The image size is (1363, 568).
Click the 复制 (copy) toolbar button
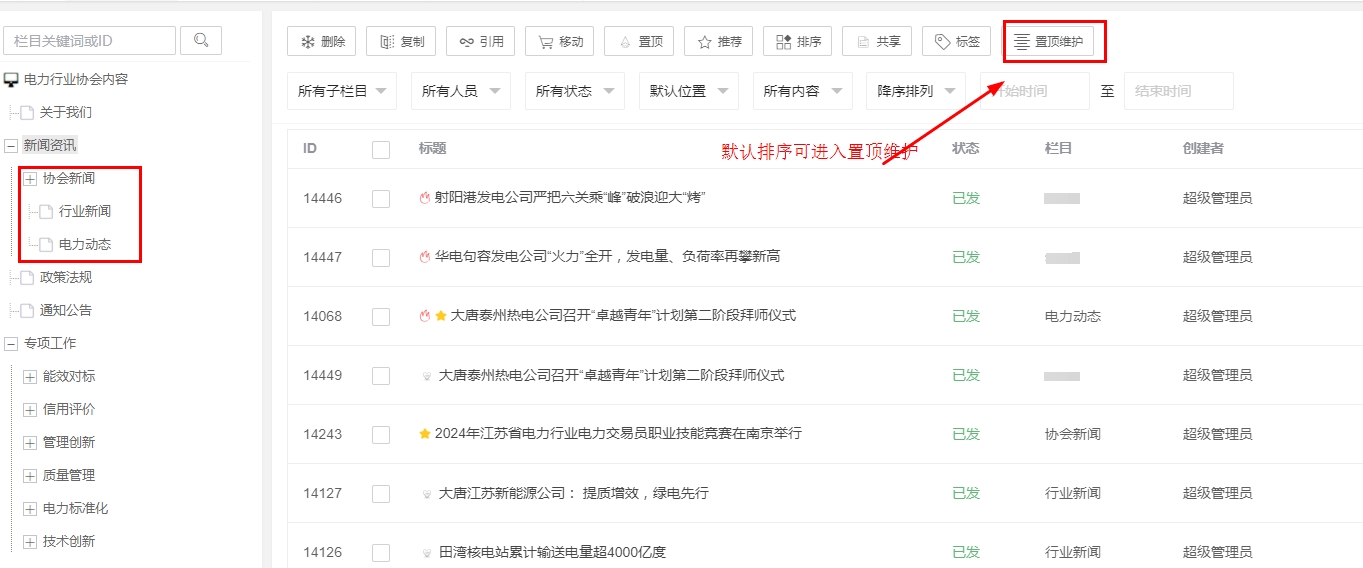point(401,41)
